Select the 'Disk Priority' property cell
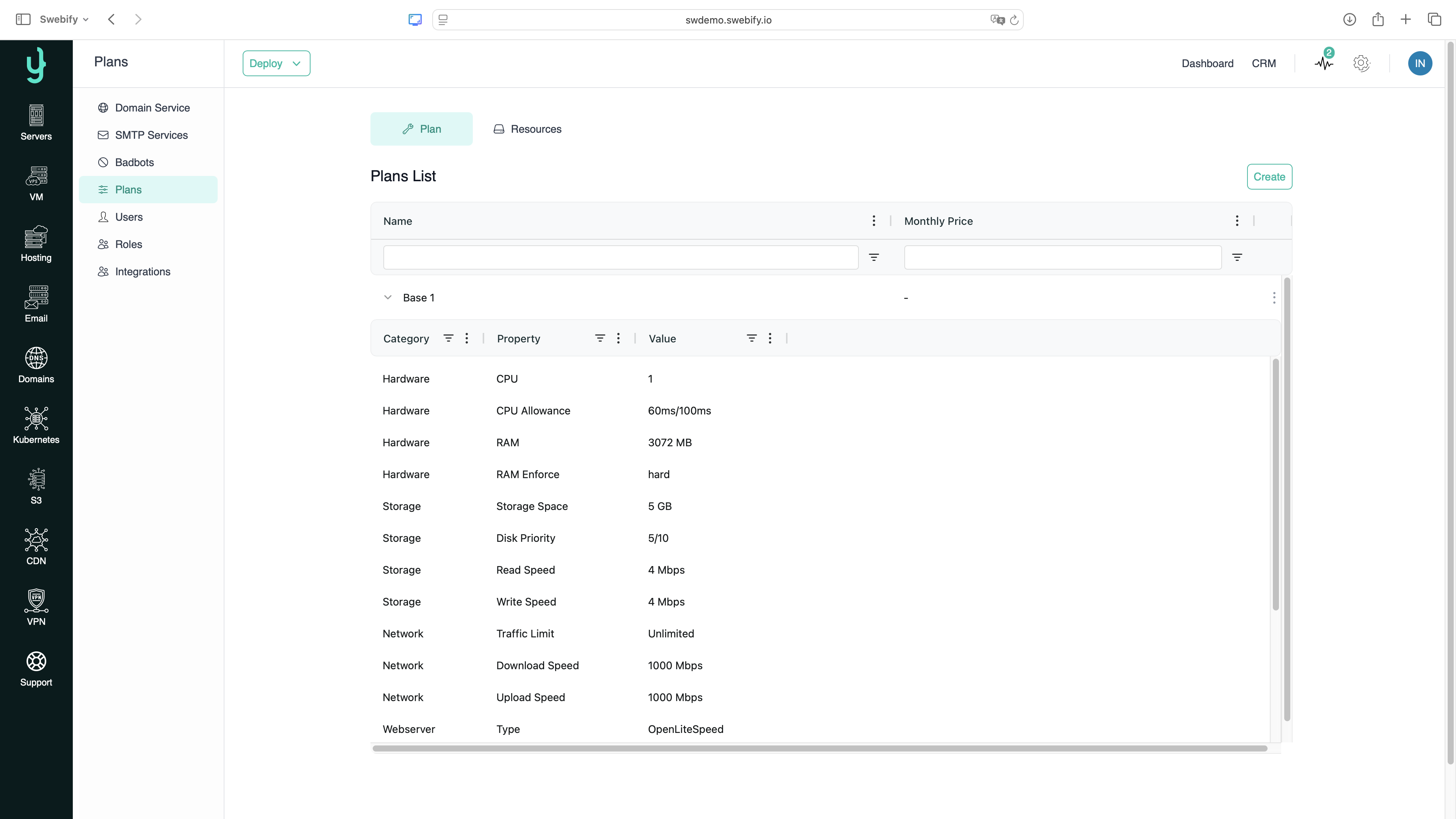This screenshot has height=819, width=1456. [526, 538]
